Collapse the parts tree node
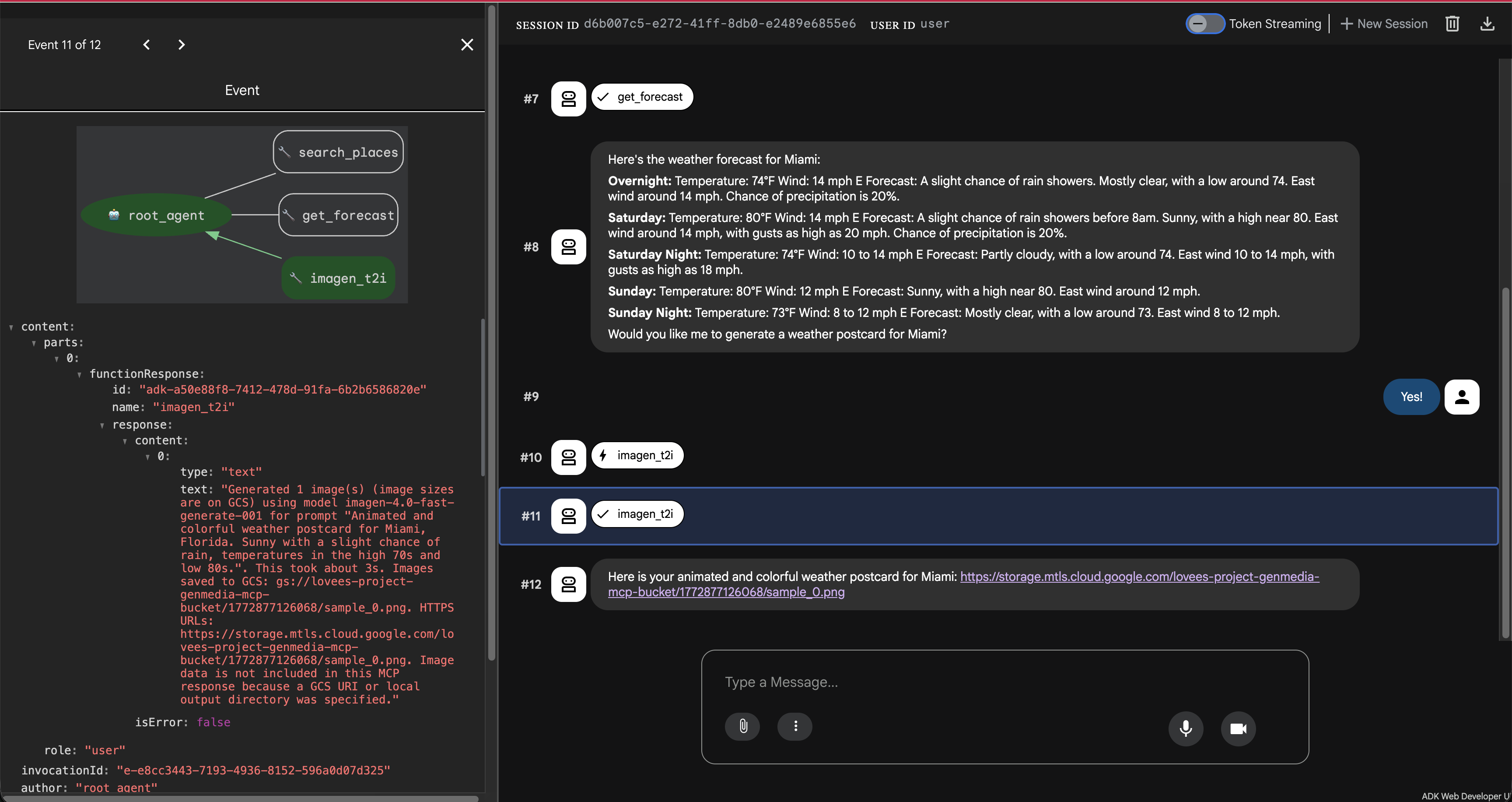The image size is (1512, 802). 34,344
